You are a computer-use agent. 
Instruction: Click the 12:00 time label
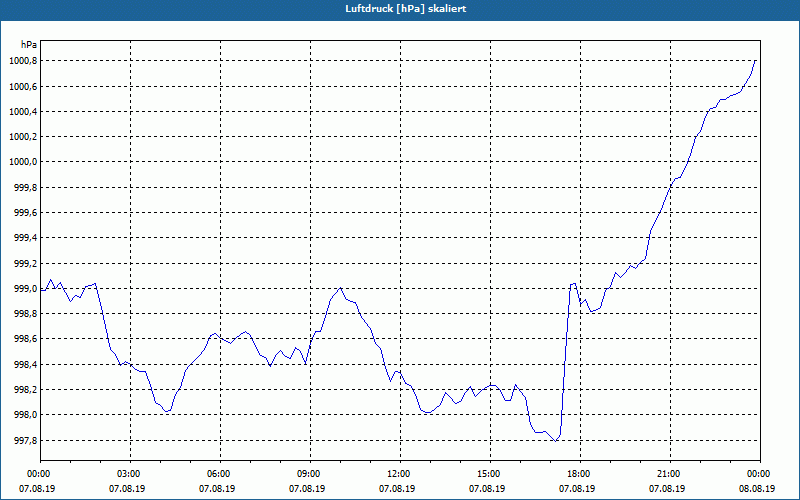click(x=400, y=474)
